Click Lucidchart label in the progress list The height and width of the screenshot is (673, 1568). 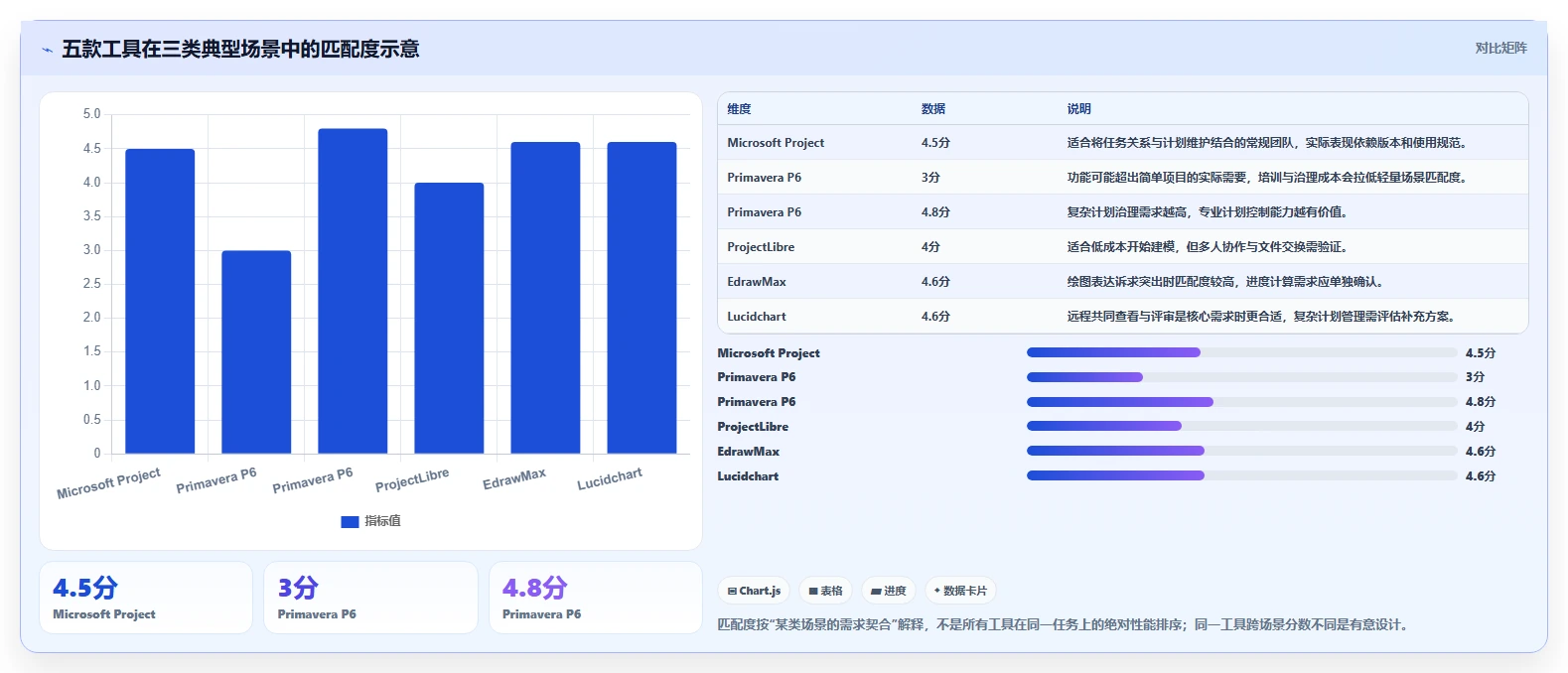748,476
